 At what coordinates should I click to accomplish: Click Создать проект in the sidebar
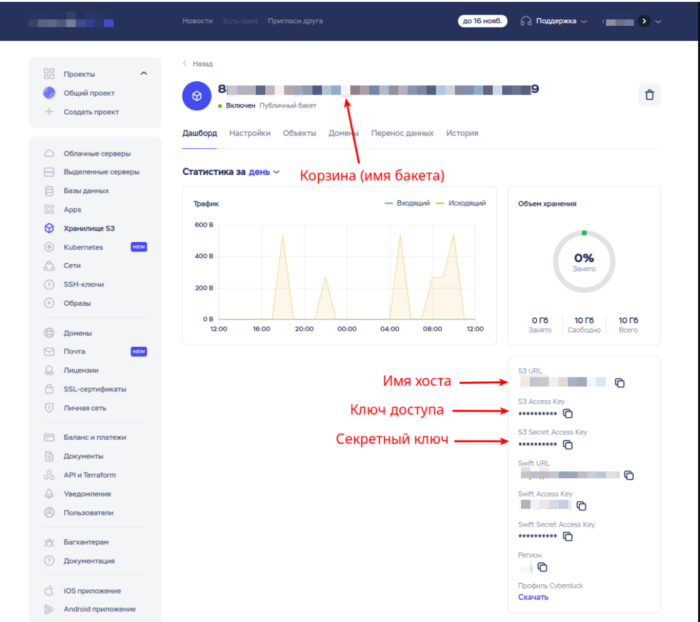point(91,112)
